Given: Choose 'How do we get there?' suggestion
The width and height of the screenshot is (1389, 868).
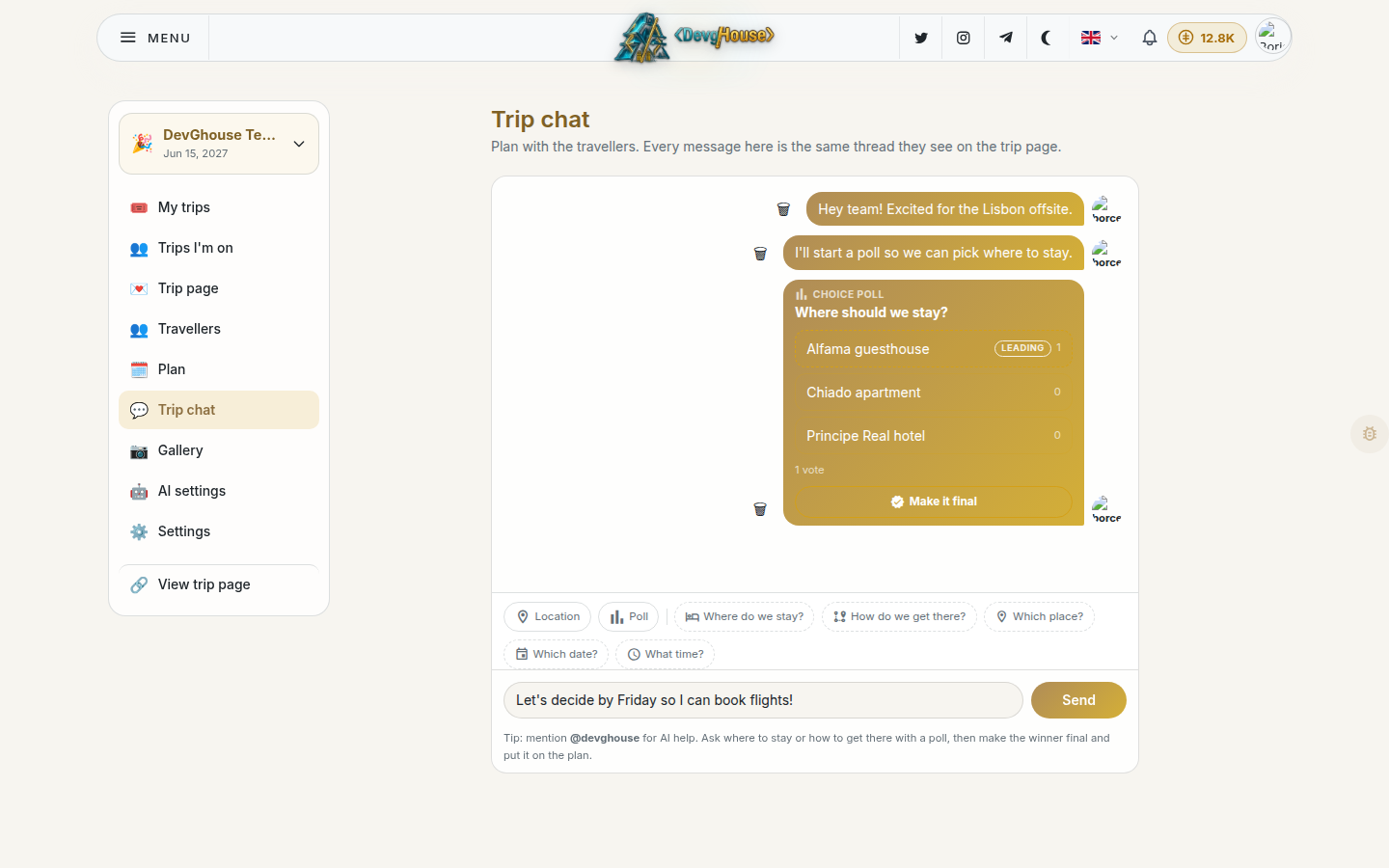Looking at the screenshot, I should 899,617.
